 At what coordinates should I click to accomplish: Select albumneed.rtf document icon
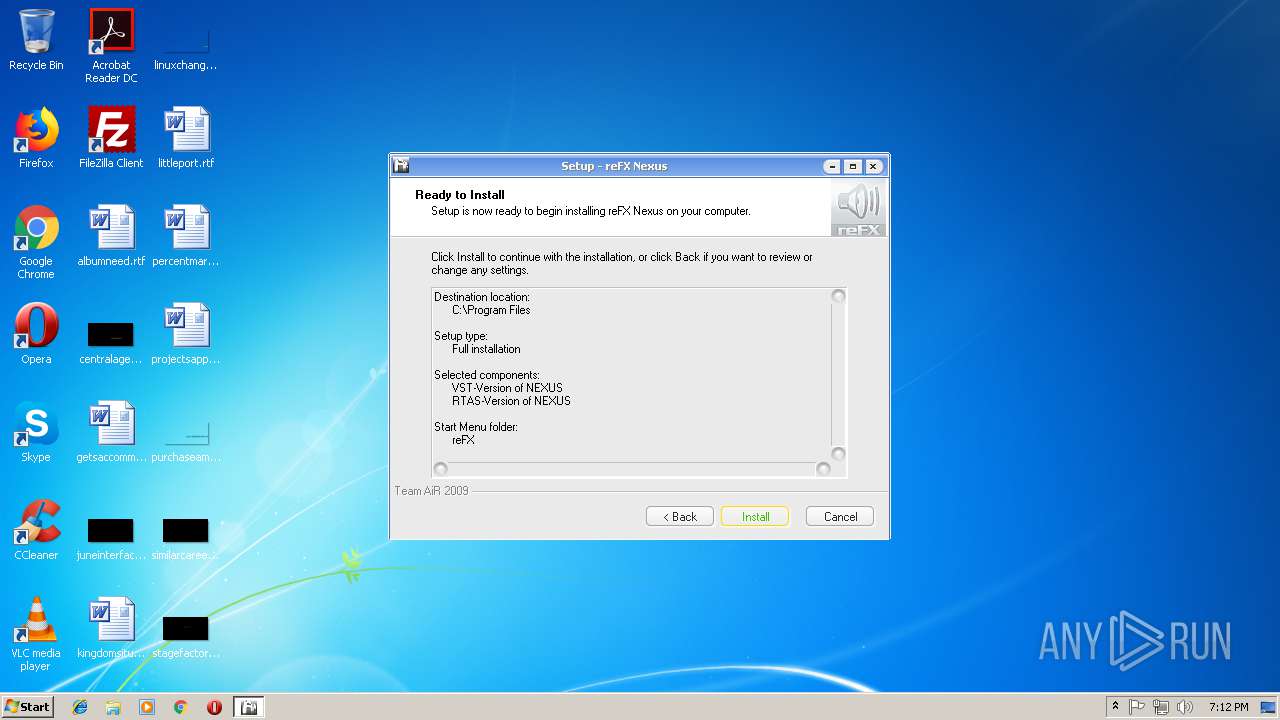point(111,236)
